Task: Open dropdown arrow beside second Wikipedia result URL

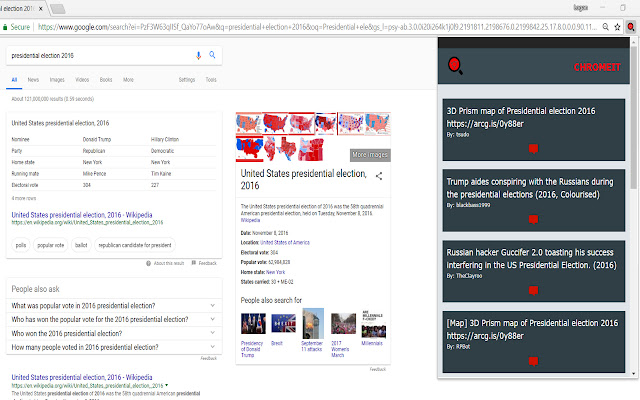Action: coord(167,385)
